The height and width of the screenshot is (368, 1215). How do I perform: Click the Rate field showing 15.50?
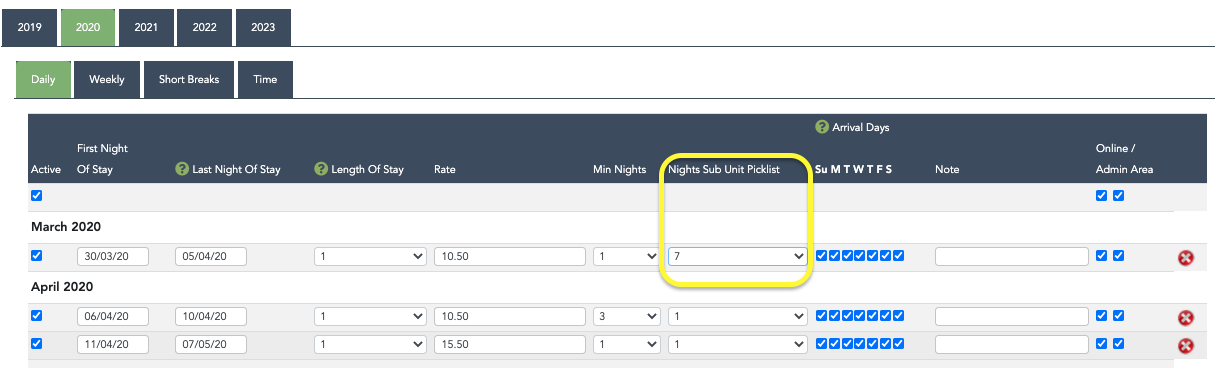510,345
